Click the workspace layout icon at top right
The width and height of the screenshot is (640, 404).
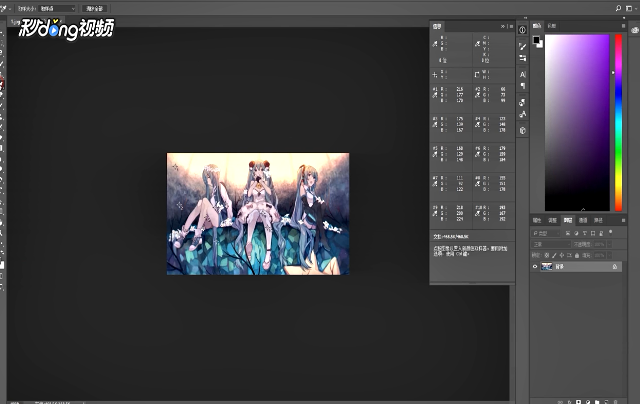tap(629, 8)
